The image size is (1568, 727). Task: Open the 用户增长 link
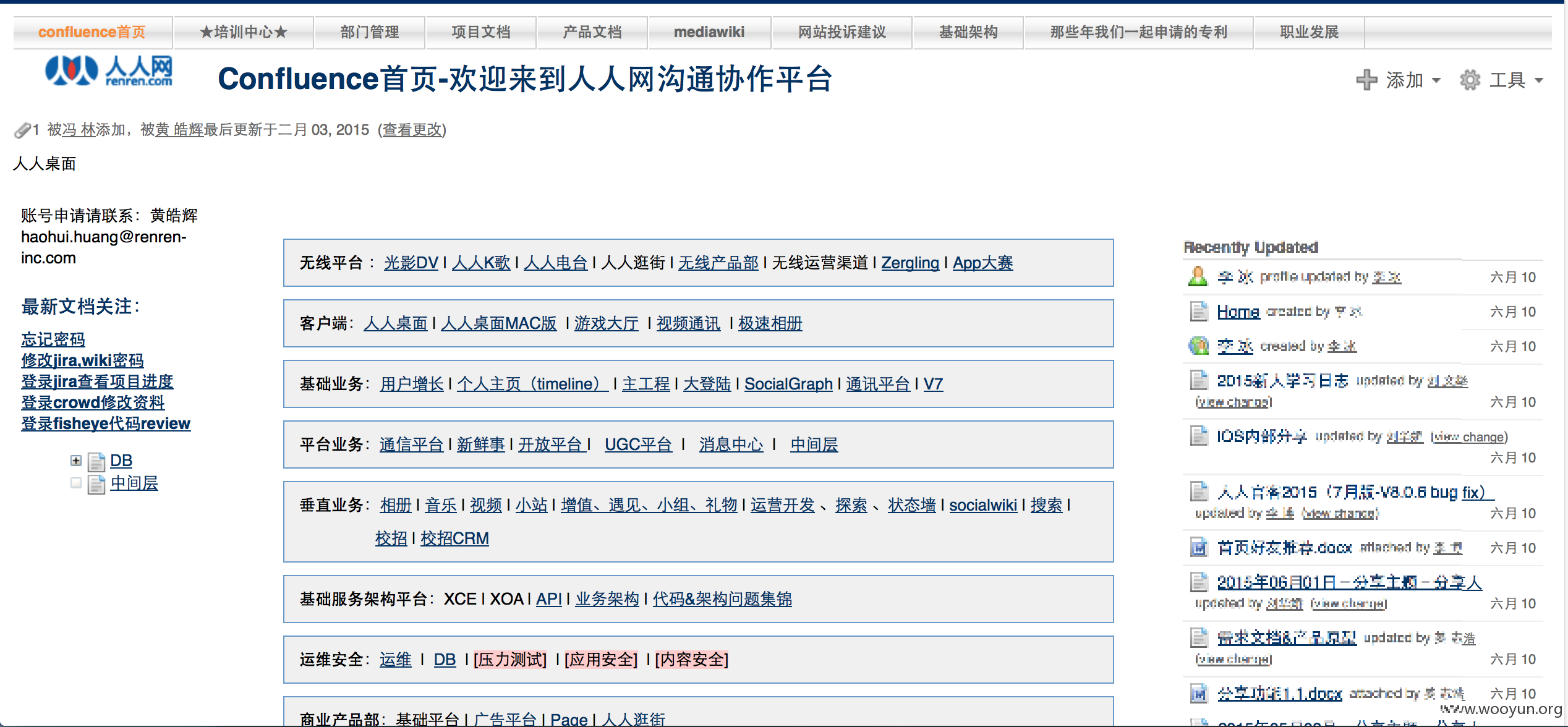[412, 384]
